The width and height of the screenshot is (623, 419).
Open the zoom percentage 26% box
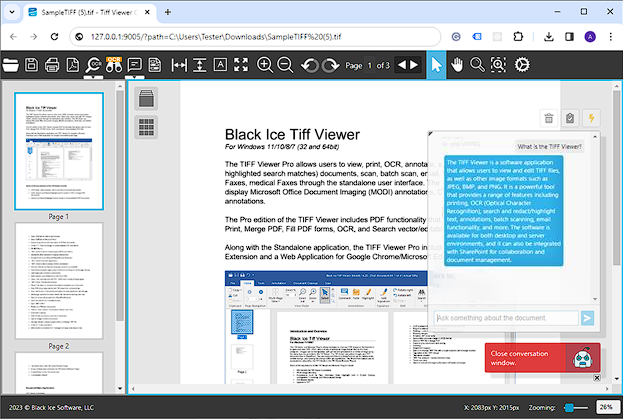click(x=605, y=407)
